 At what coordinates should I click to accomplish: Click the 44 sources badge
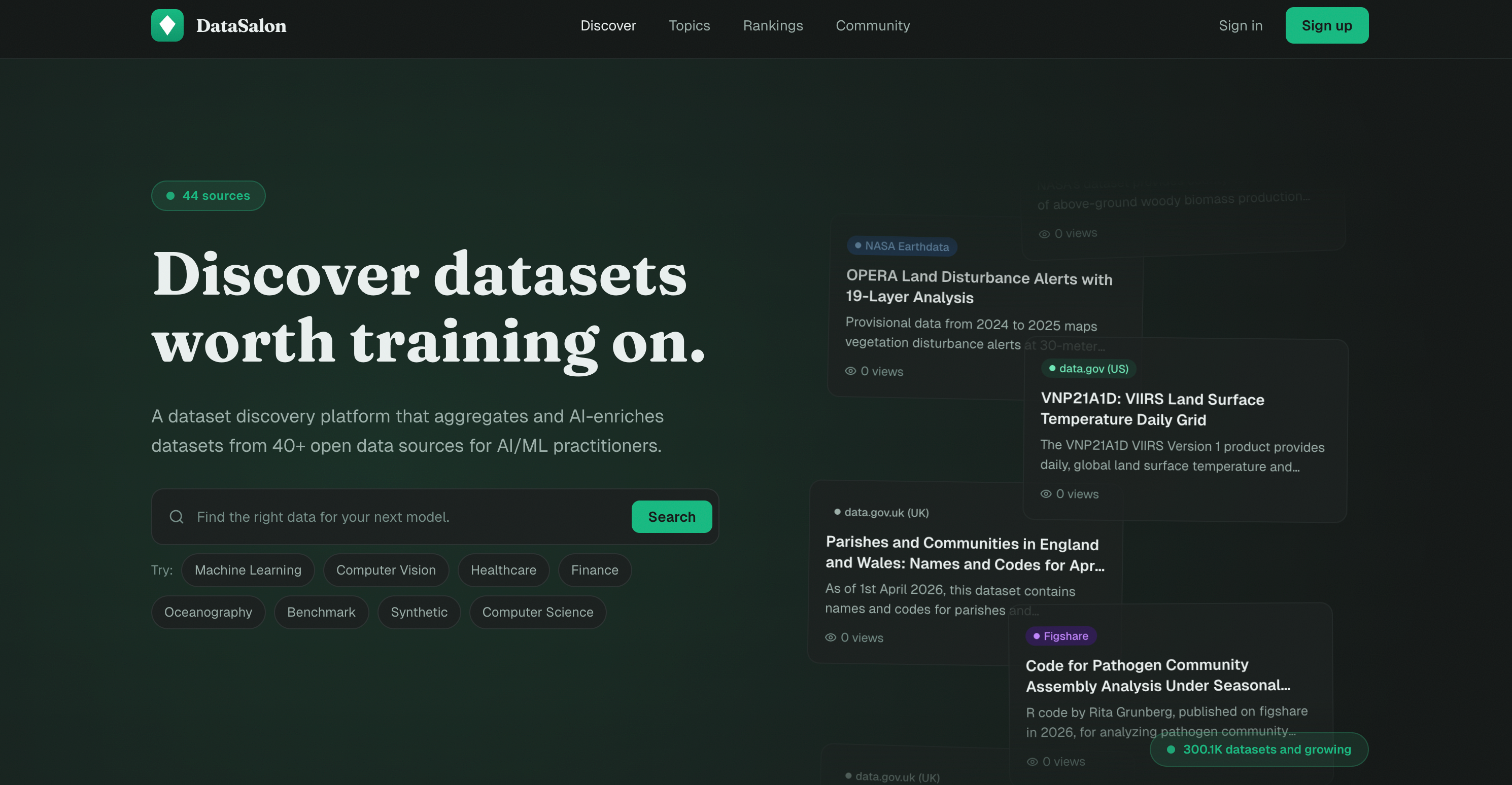coord(208,195)
